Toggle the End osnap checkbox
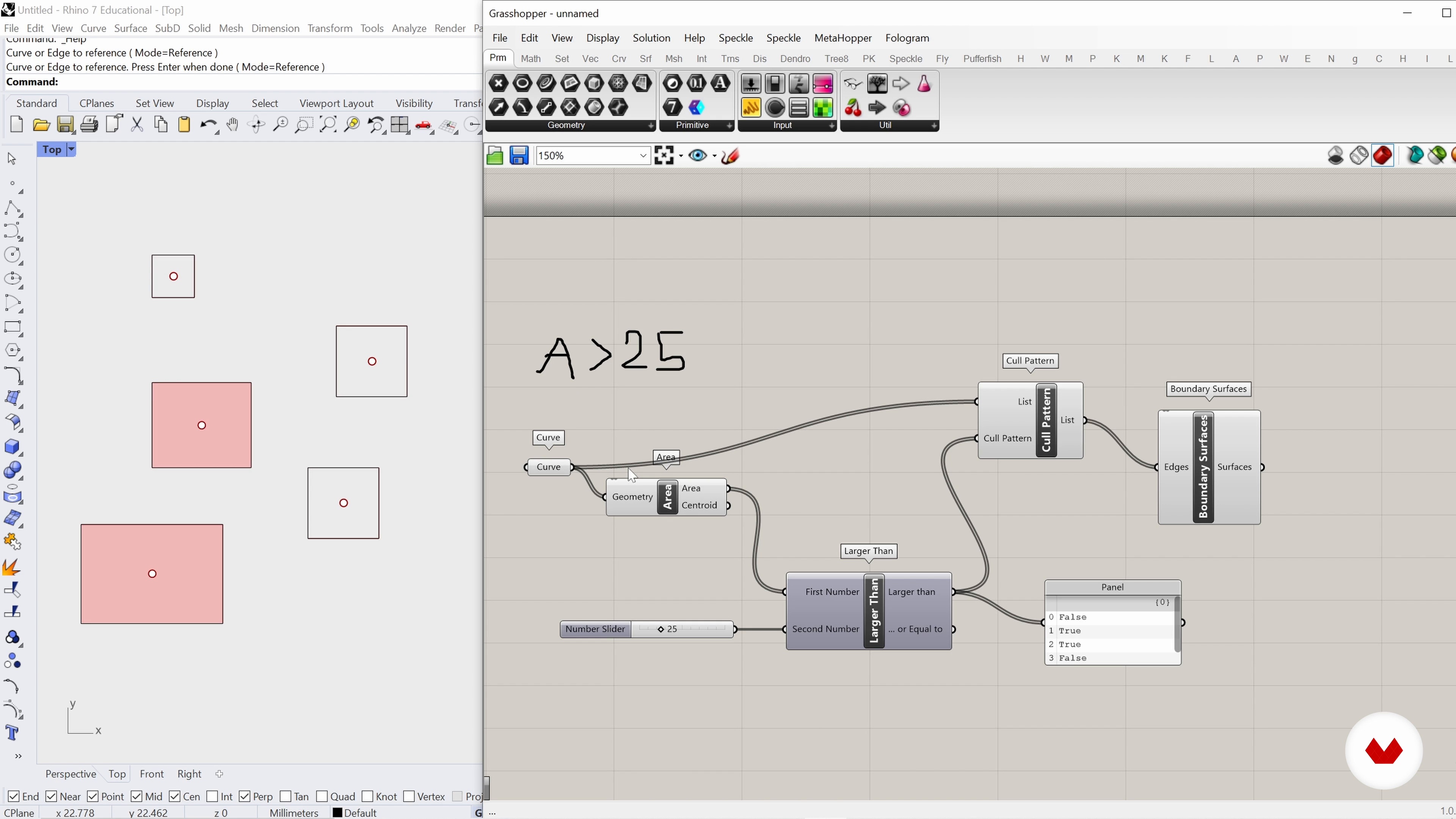The width and height of the screenshot is (1456, 819). point(14,796)
